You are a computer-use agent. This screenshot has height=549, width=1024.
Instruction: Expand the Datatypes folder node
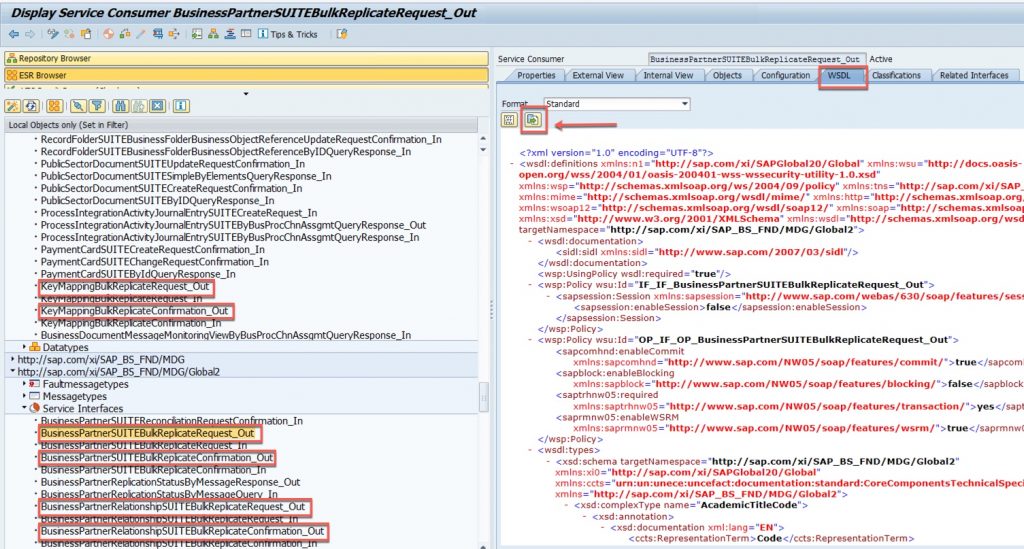pos(24,347)
